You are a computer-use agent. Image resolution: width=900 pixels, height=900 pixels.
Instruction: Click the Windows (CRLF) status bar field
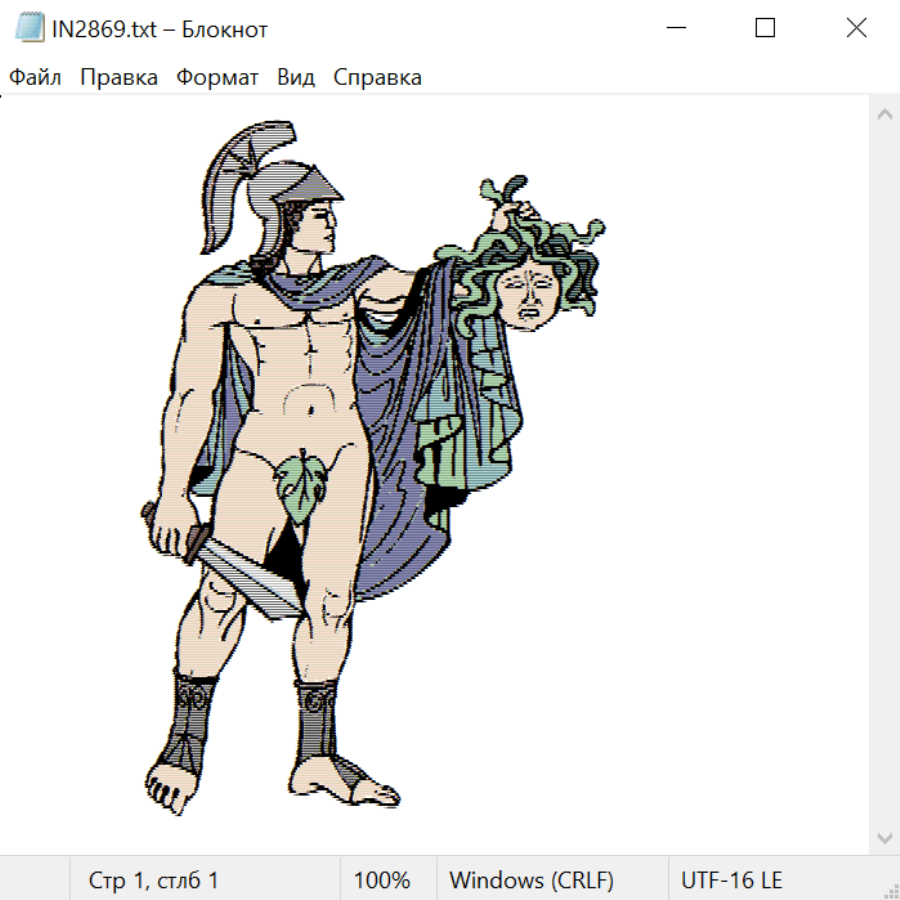click(531, 881)
